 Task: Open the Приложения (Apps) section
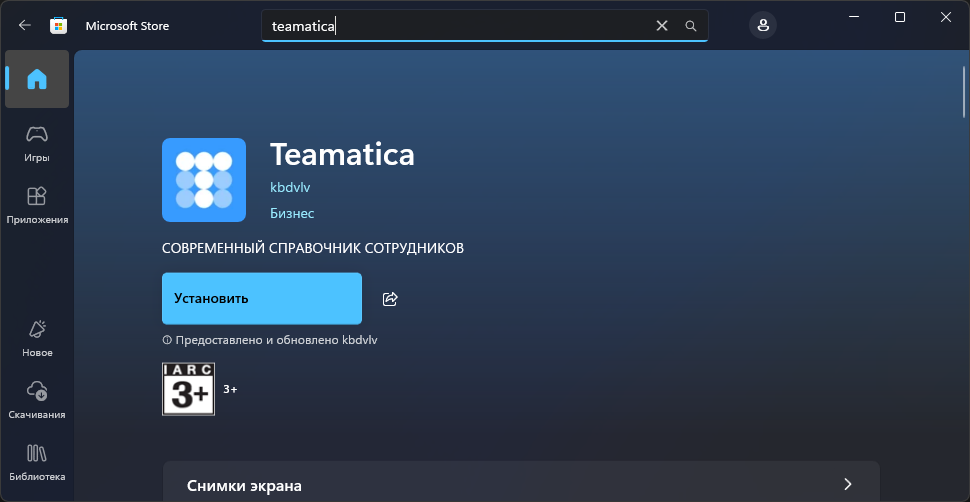(37, 205)
